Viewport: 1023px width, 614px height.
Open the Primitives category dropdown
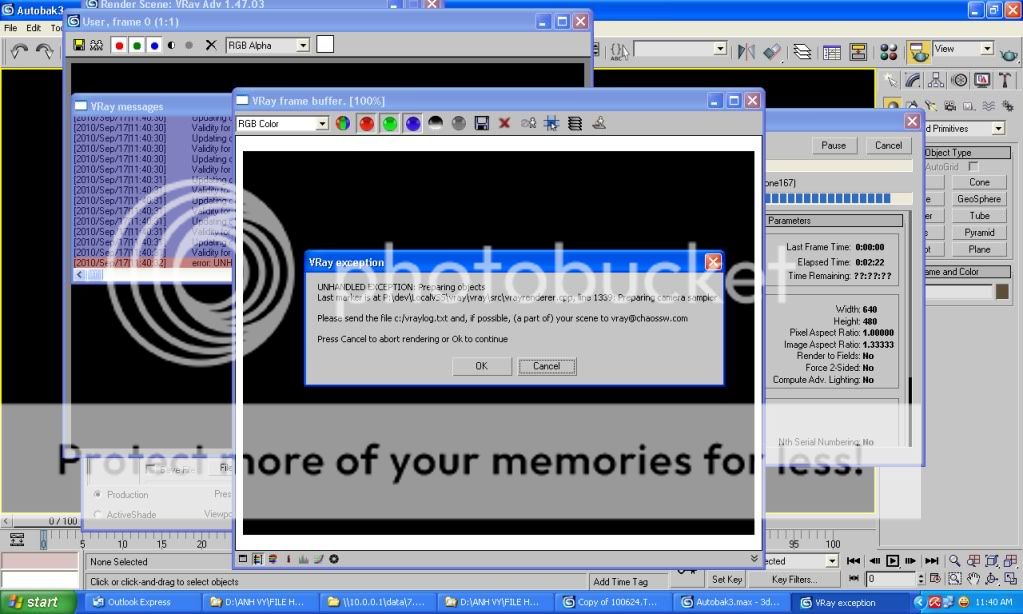pos(998,129)
